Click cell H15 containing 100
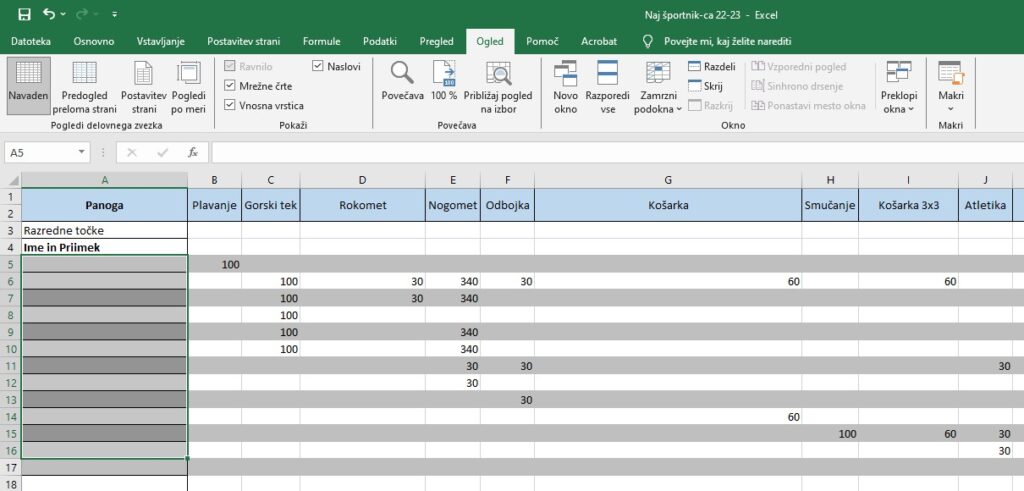Image resolution: width=1024 pixels, height=491 pixels. (830, 434)
